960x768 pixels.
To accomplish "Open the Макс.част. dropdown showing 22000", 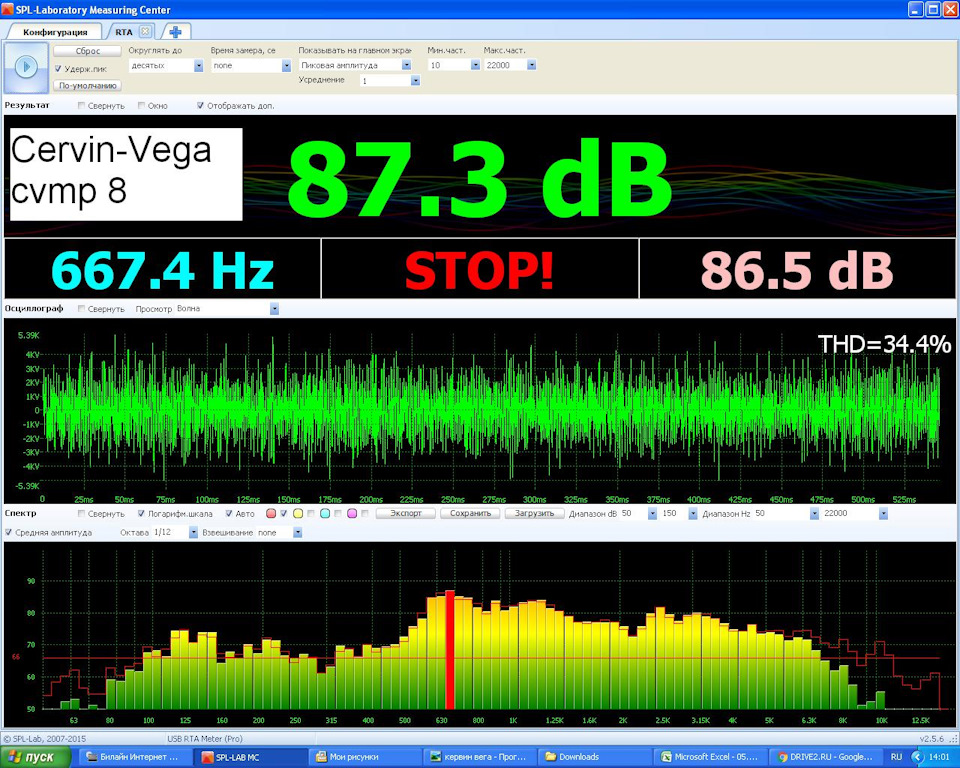I will tap(531, 65).
